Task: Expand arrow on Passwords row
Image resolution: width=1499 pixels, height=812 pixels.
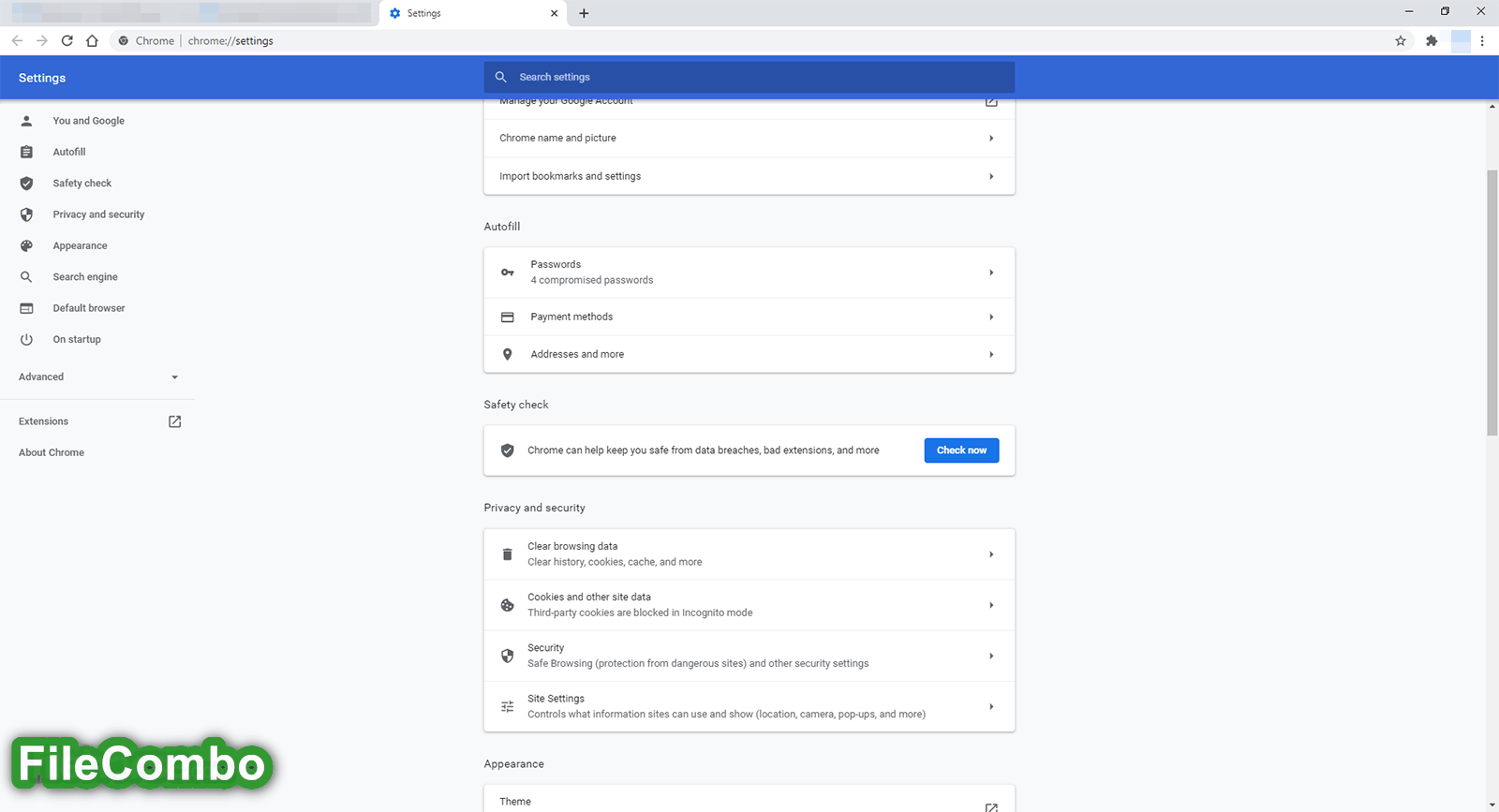Action: click(991, 273)
